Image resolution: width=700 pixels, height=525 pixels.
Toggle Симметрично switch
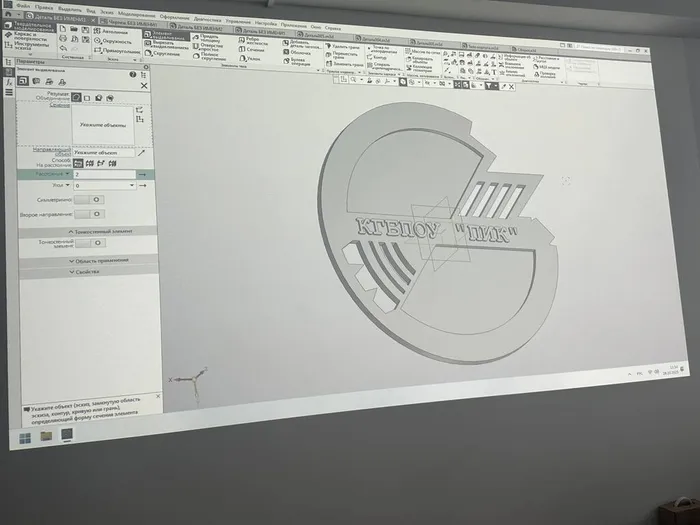pos(89,200)
